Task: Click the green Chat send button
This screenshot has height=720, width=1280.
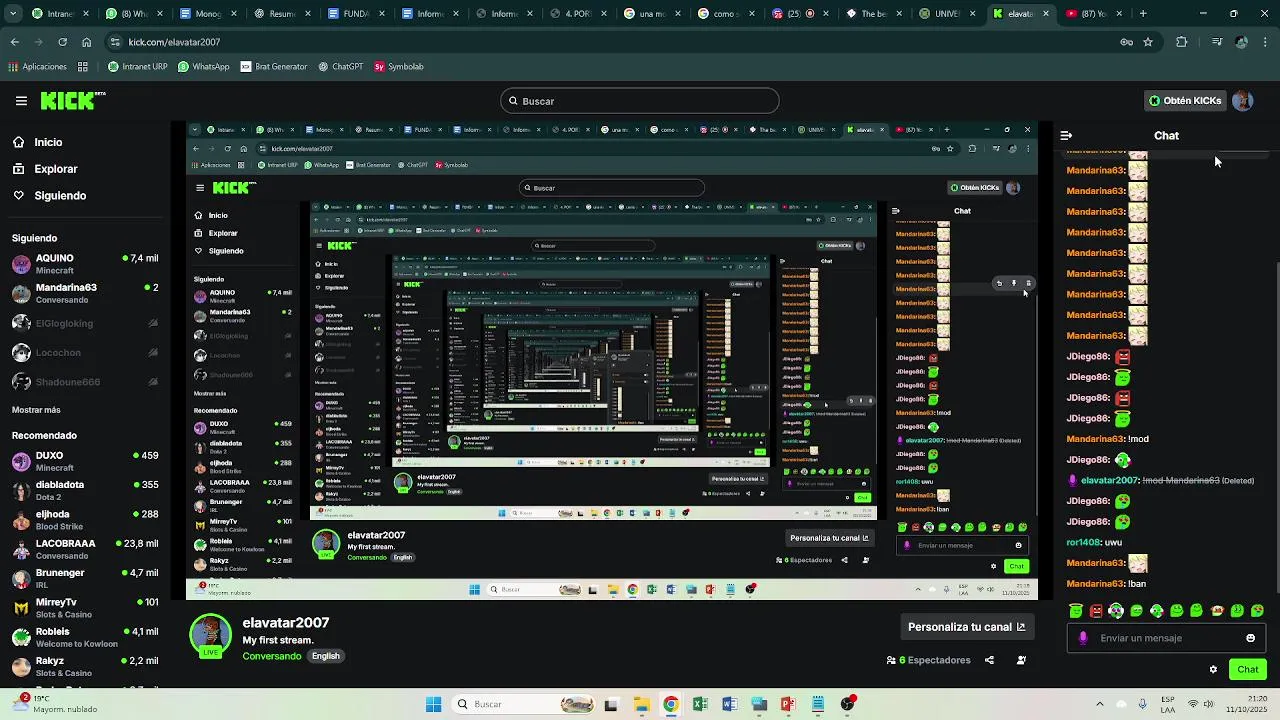Action: pyautogui.click(x=1248, y=669)
